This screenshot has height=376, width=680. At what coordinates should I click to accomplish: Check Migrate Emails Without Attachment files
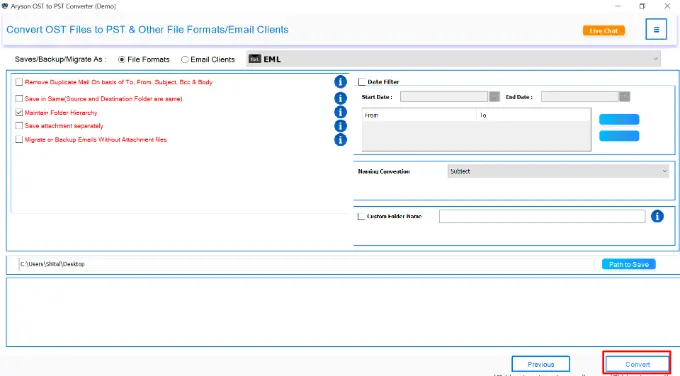click(19, 139)
